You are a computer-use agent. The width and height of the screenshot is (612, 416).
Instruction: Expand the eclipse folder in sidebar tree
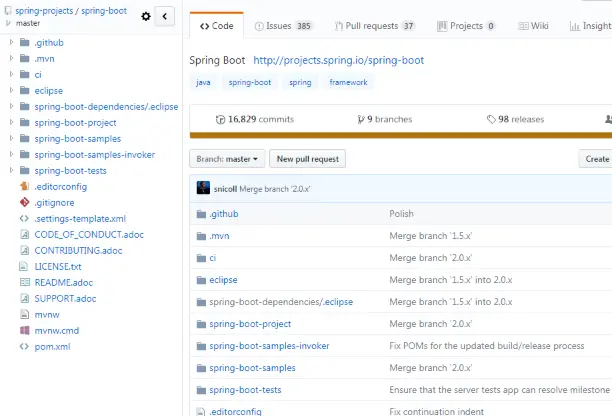11,90
